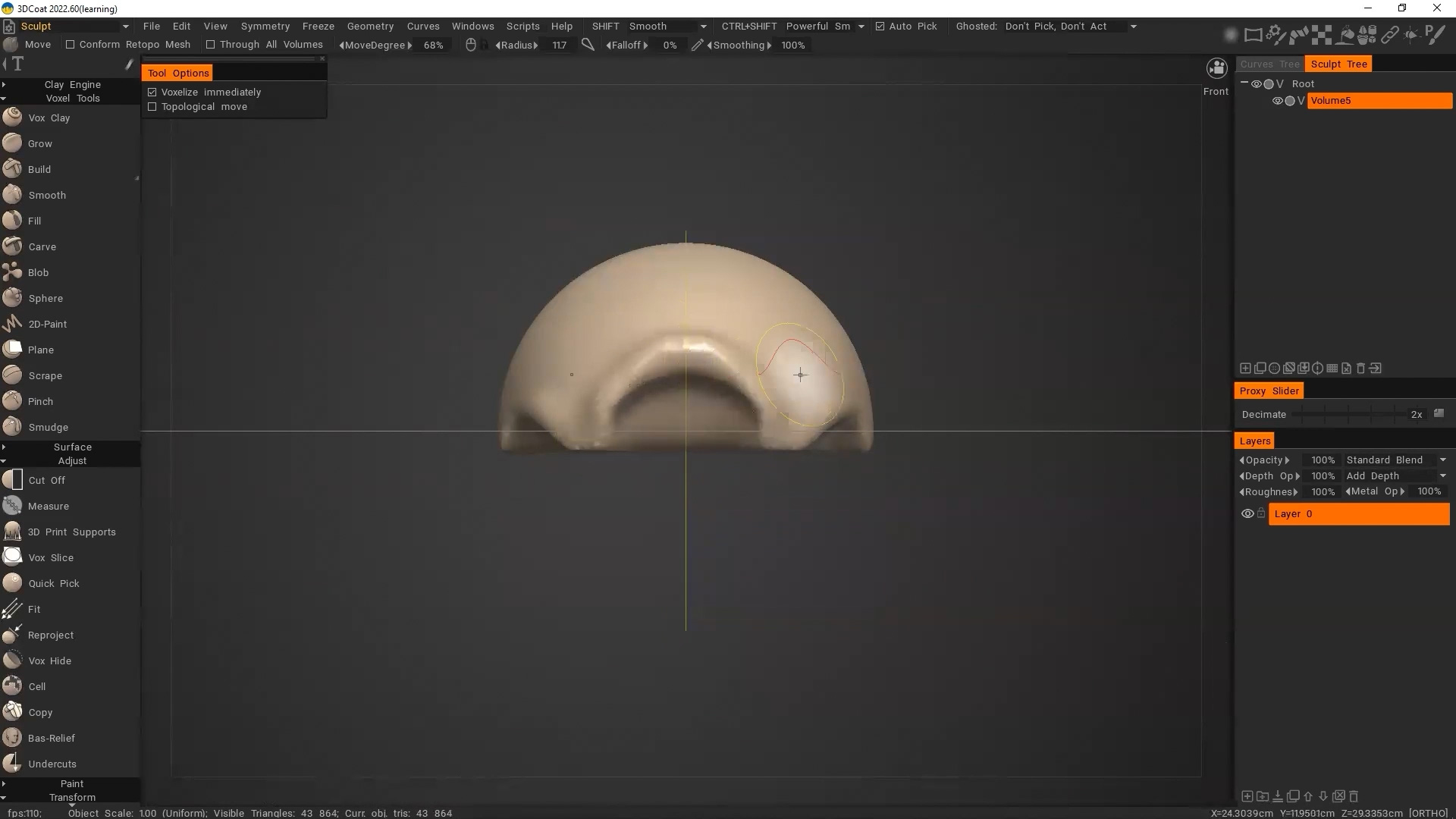Open the Geometry menu

click(370, 26)
